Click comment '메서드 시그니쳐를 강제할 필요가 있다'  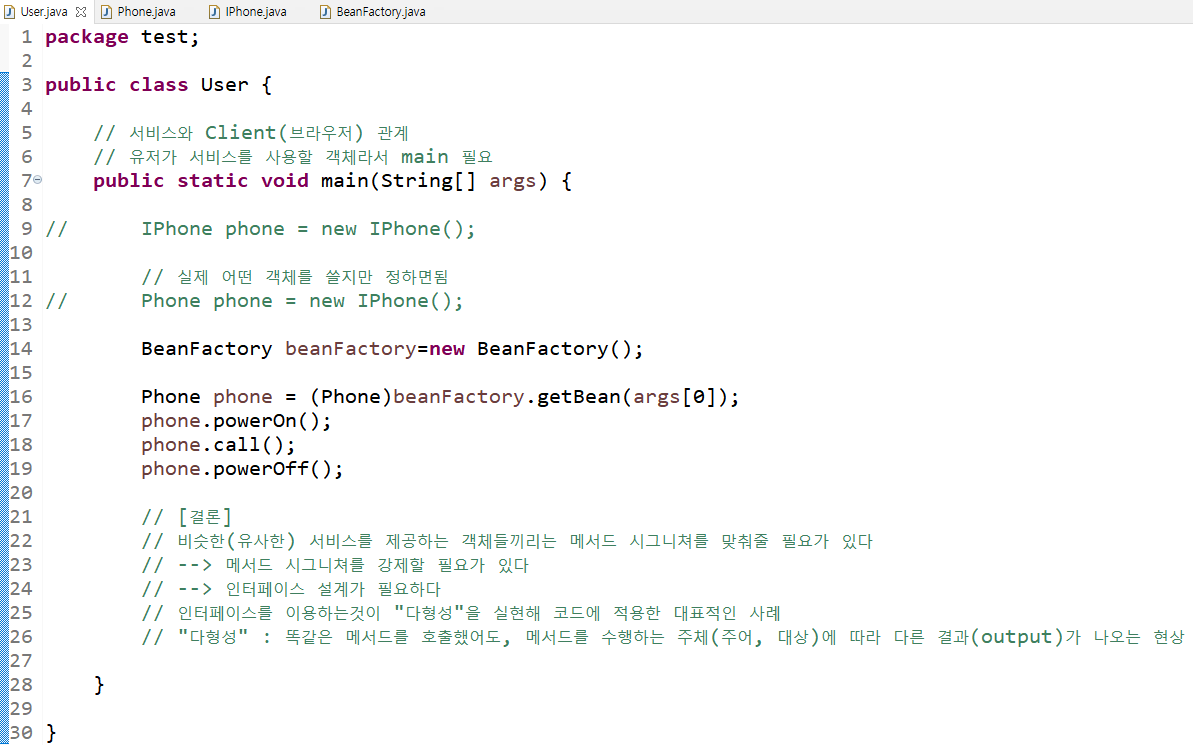coord(377,565)
